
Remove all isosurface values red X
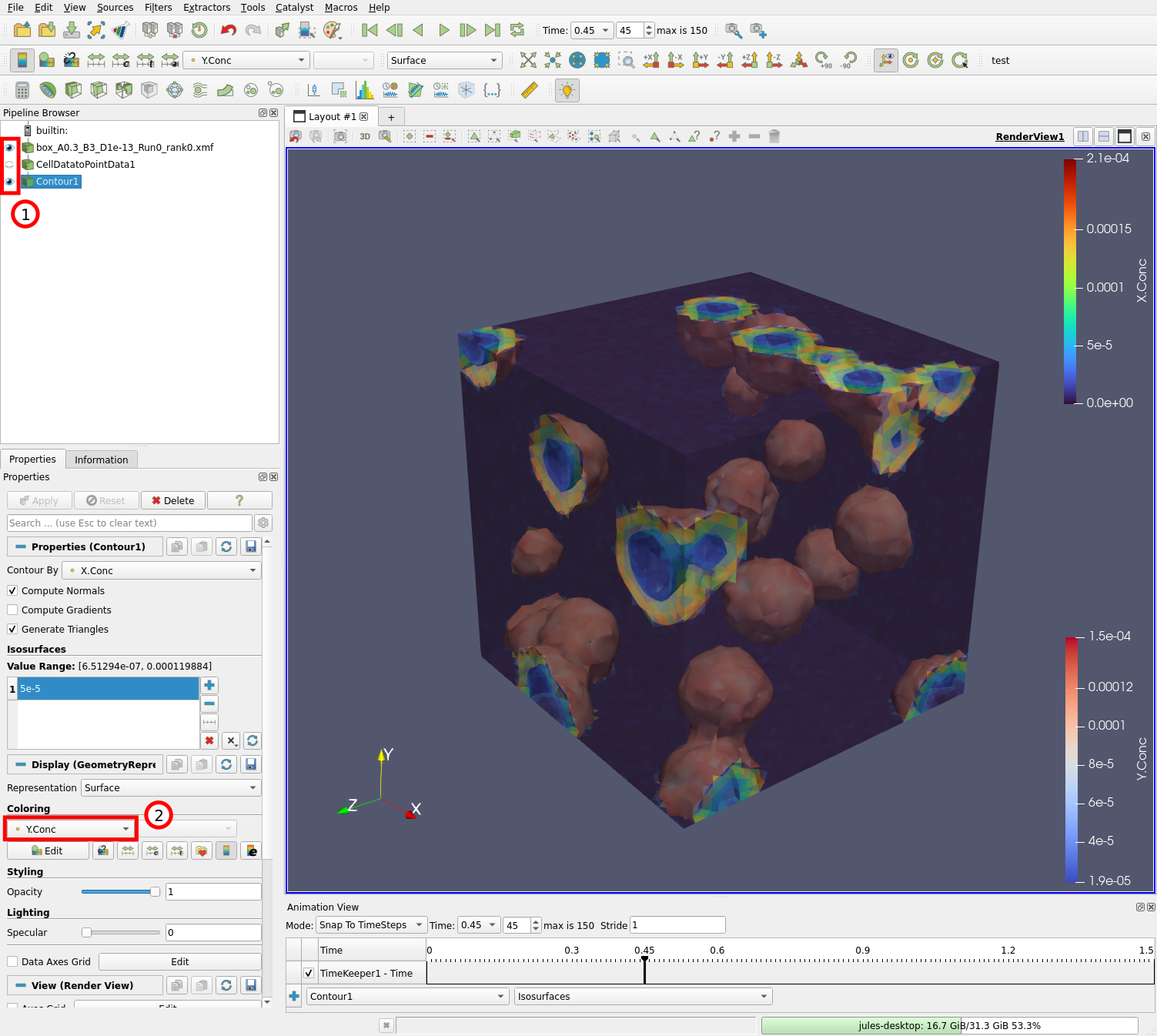(x=209, y=740)
